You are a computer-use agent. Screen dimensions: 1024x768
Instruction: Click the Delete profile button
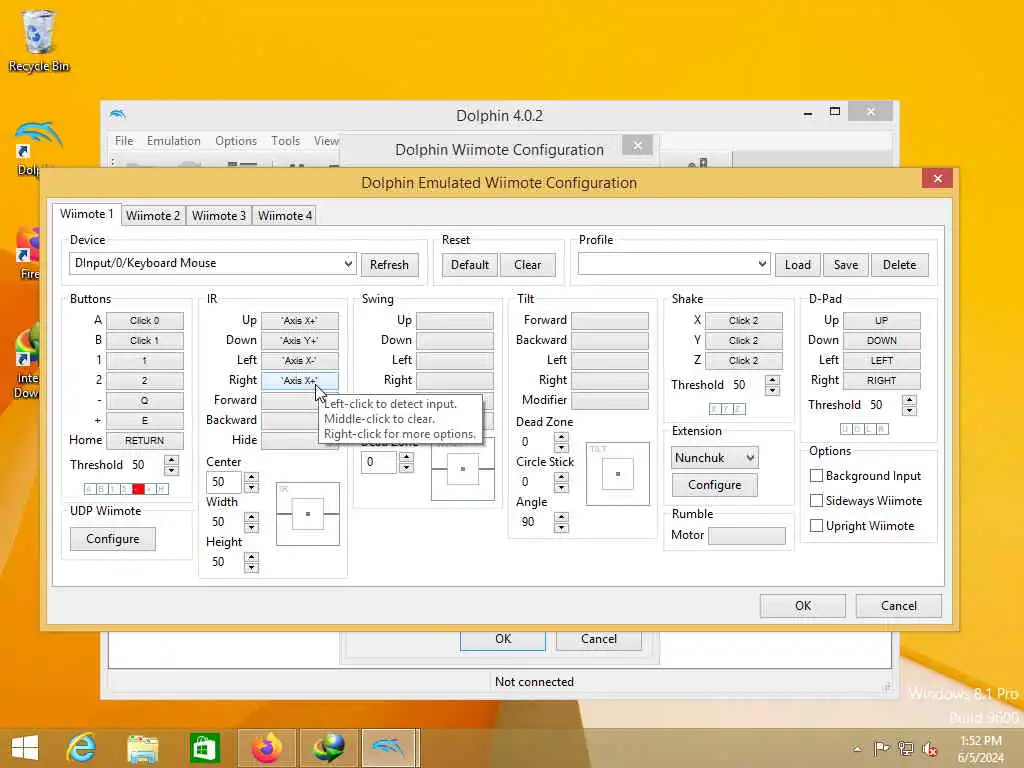pos(899,264)
